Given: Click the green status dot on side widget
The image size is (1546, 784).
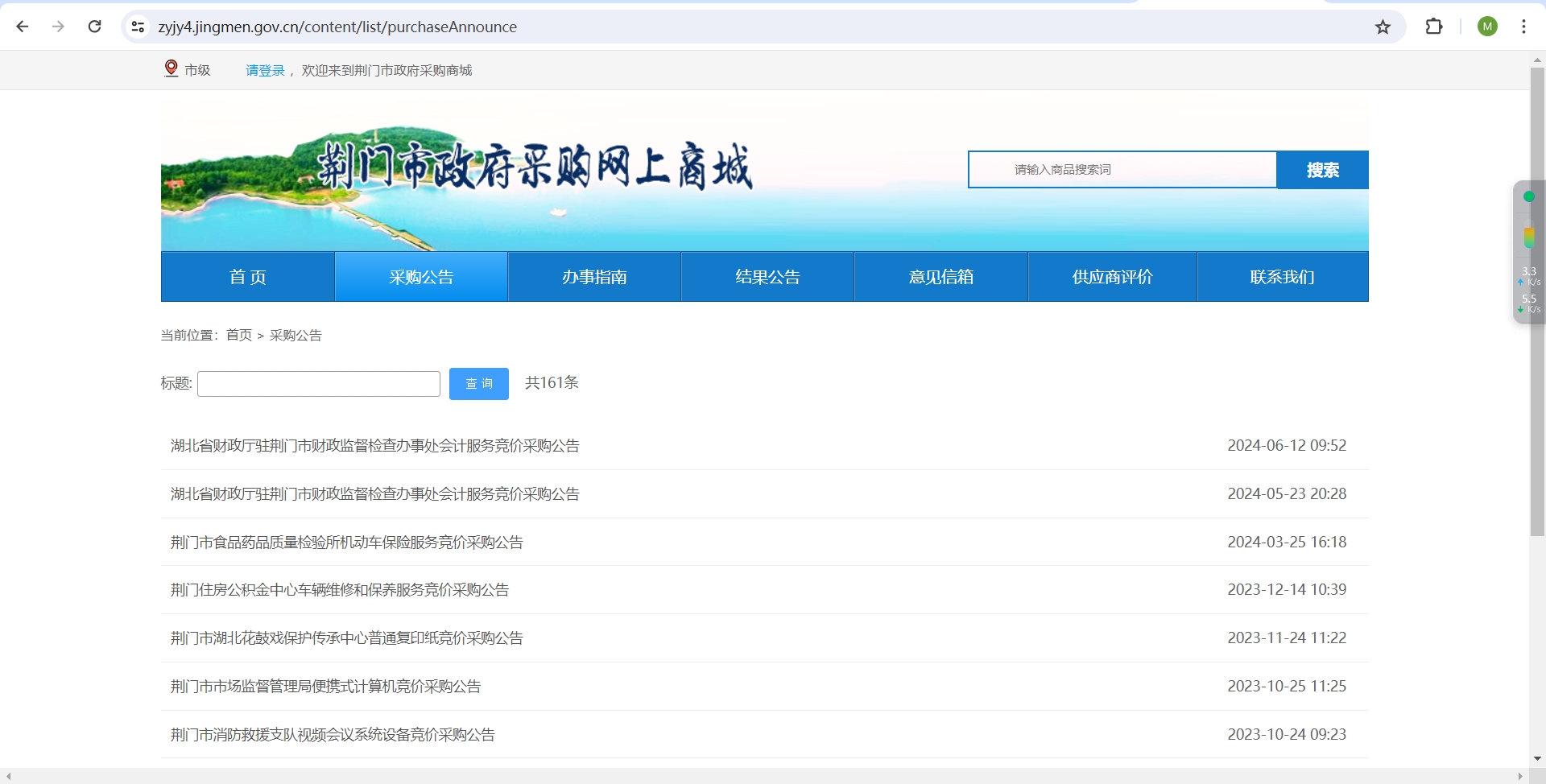Looking at the screenshot, I should [x=1528, y=196].
